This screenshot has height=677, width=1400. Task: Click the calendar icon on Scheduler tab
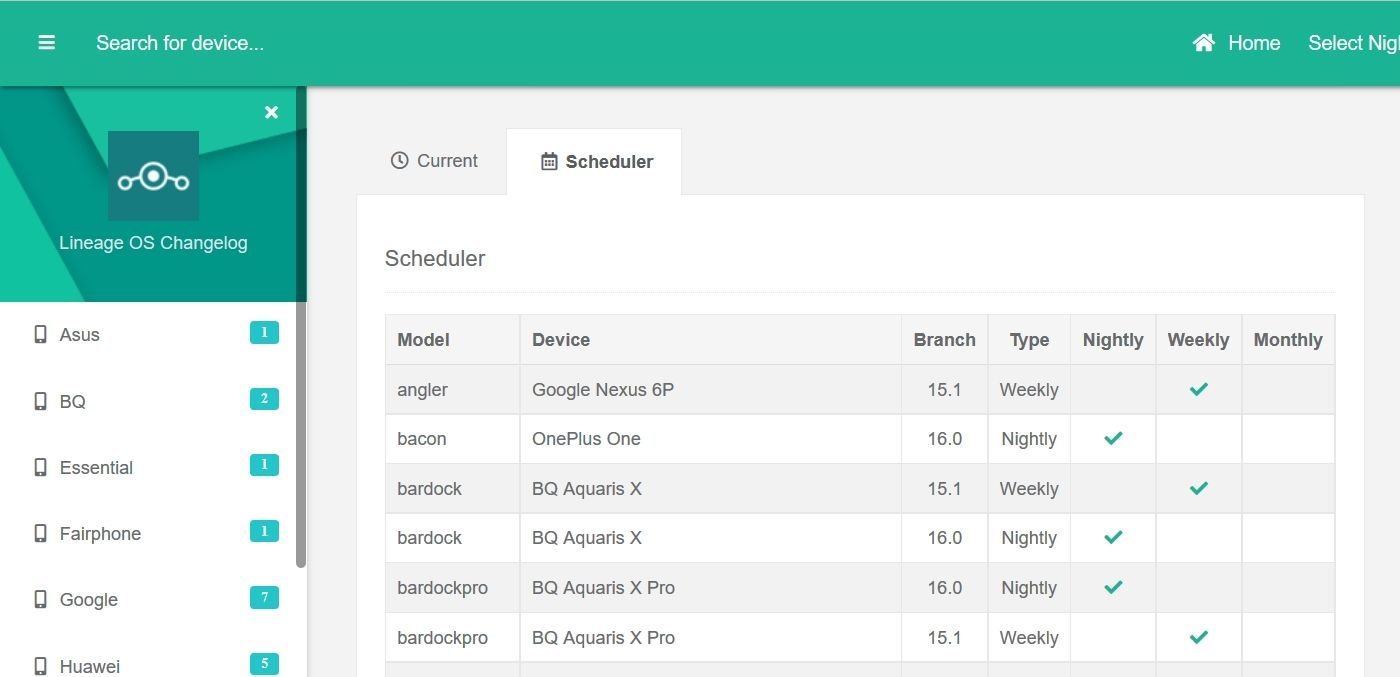click(x=549, y=162)
